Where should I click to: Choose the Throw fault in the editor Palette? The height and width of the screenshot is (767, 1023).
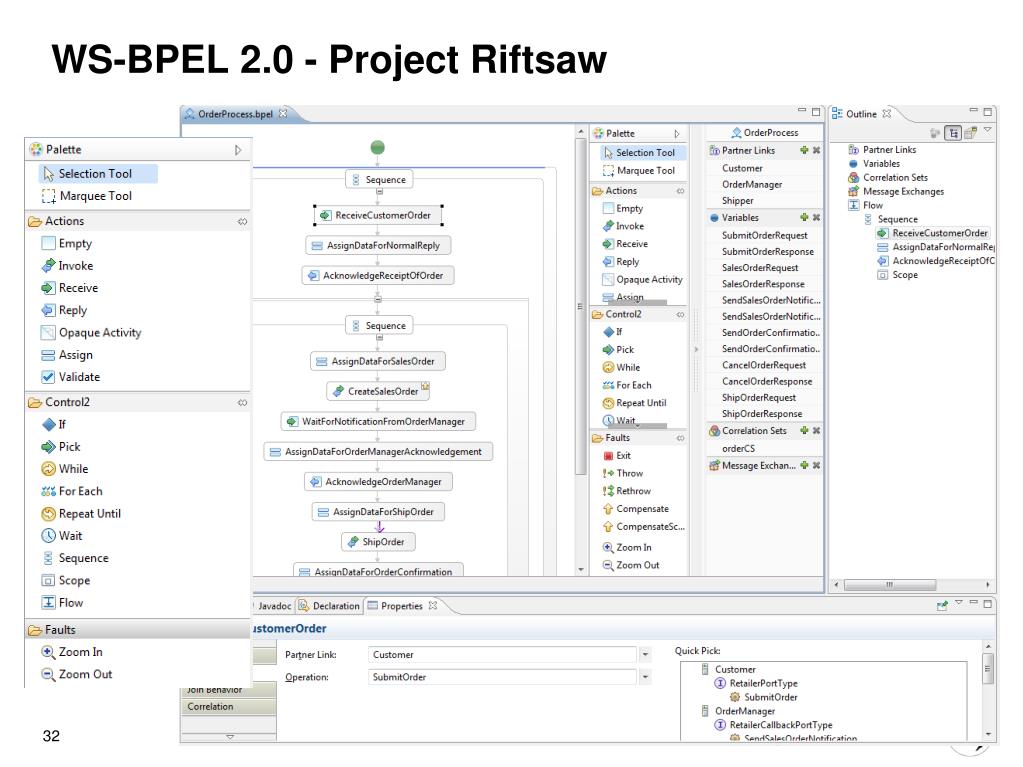tap(622, 473)
